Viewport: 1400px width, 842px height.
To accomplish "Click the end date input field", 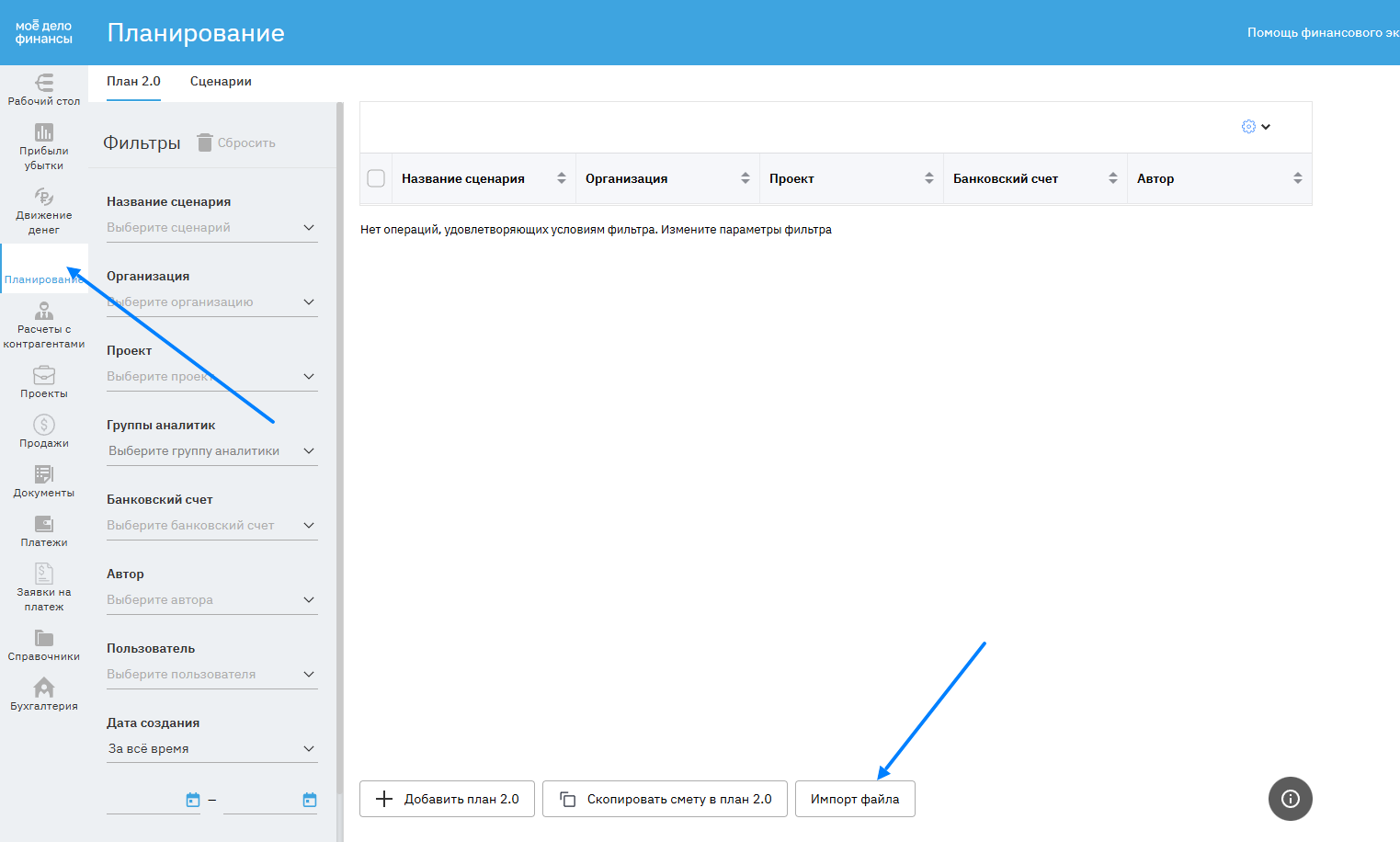I will coord(270,800).
